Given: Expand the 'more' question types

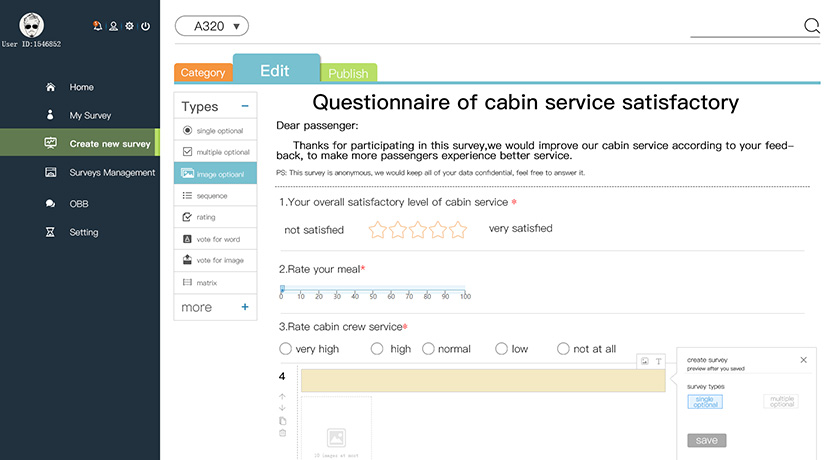Looking at the screenshot, I should (245, 307).
